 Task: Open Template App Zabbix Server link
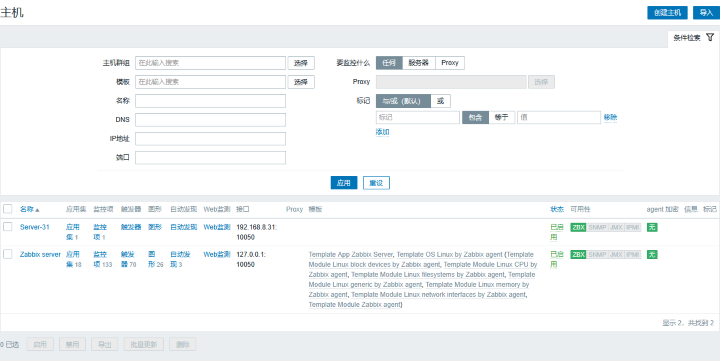point(351,254)
